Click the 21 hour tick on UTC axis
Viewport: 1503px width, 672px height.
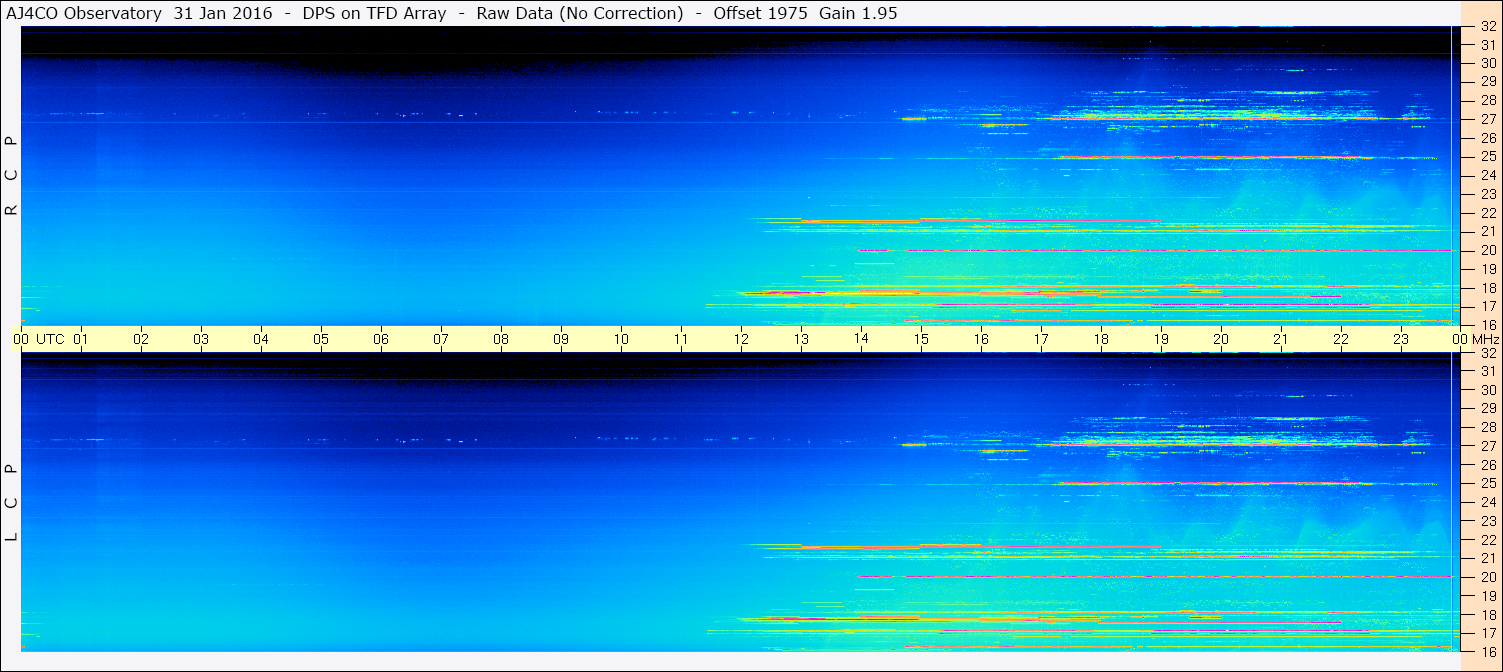1281,339
